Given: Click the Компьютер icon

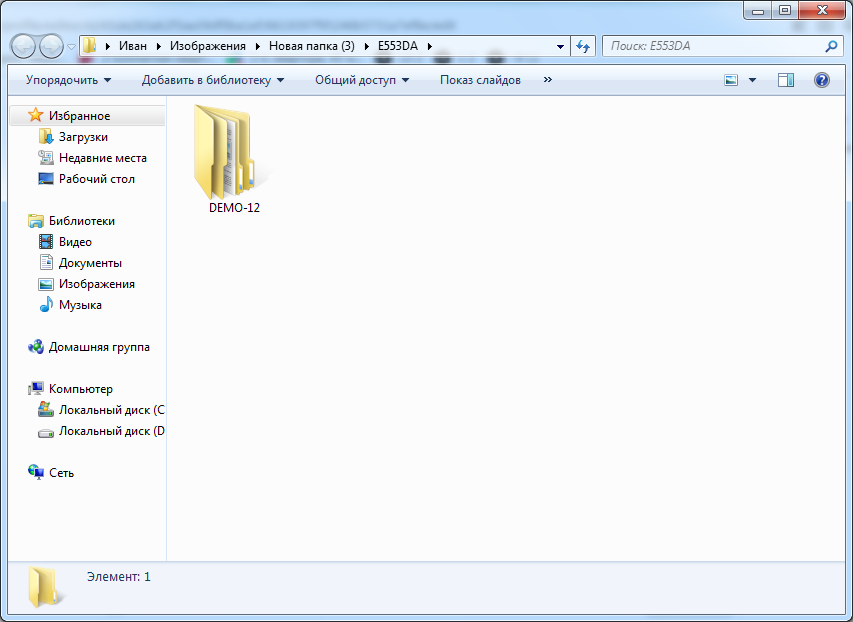Looking at the screenshot, I should pyautogui.click(x=36, y=389).
